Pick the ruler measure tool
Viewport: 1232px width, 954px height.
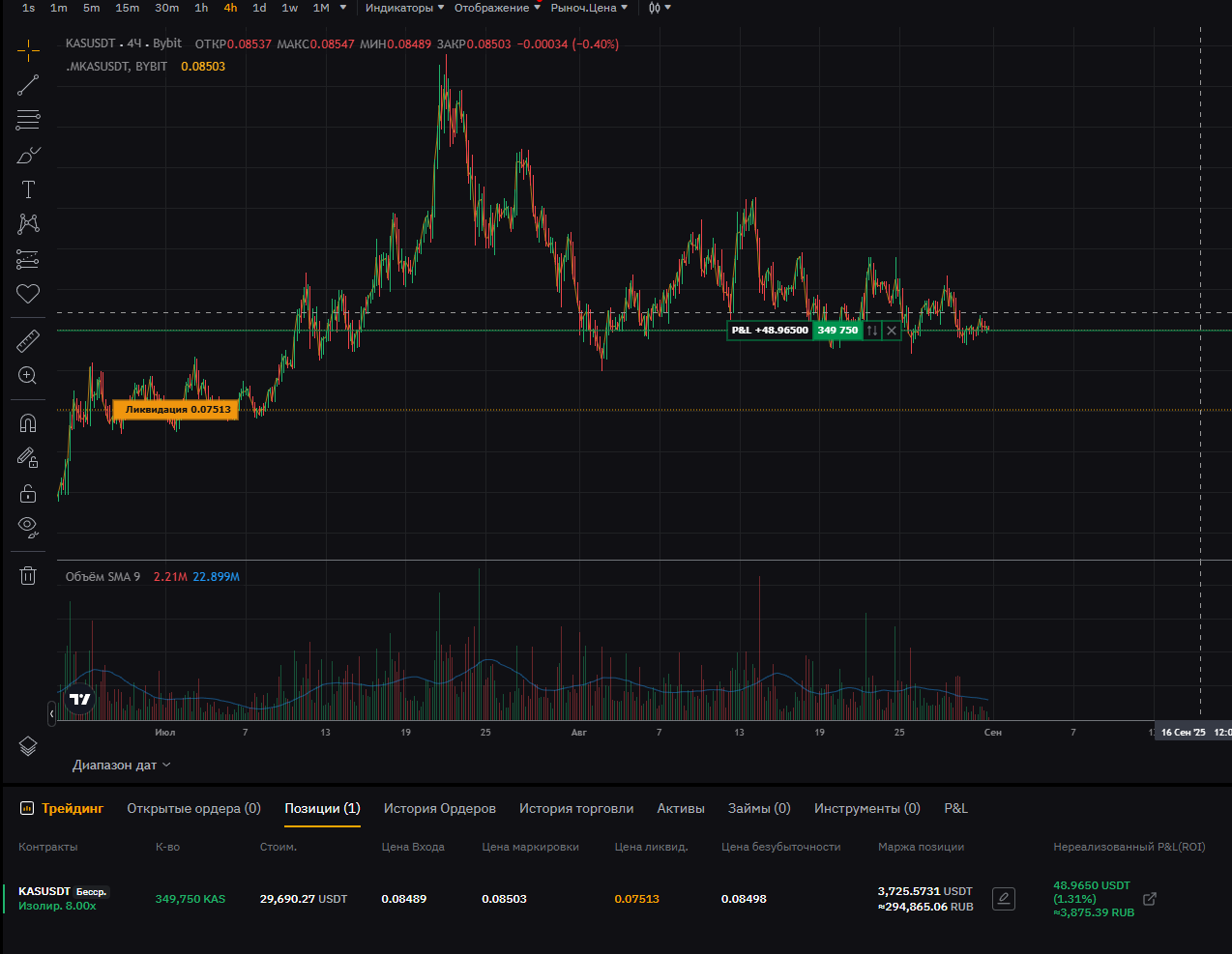click(x=28, y=340)
